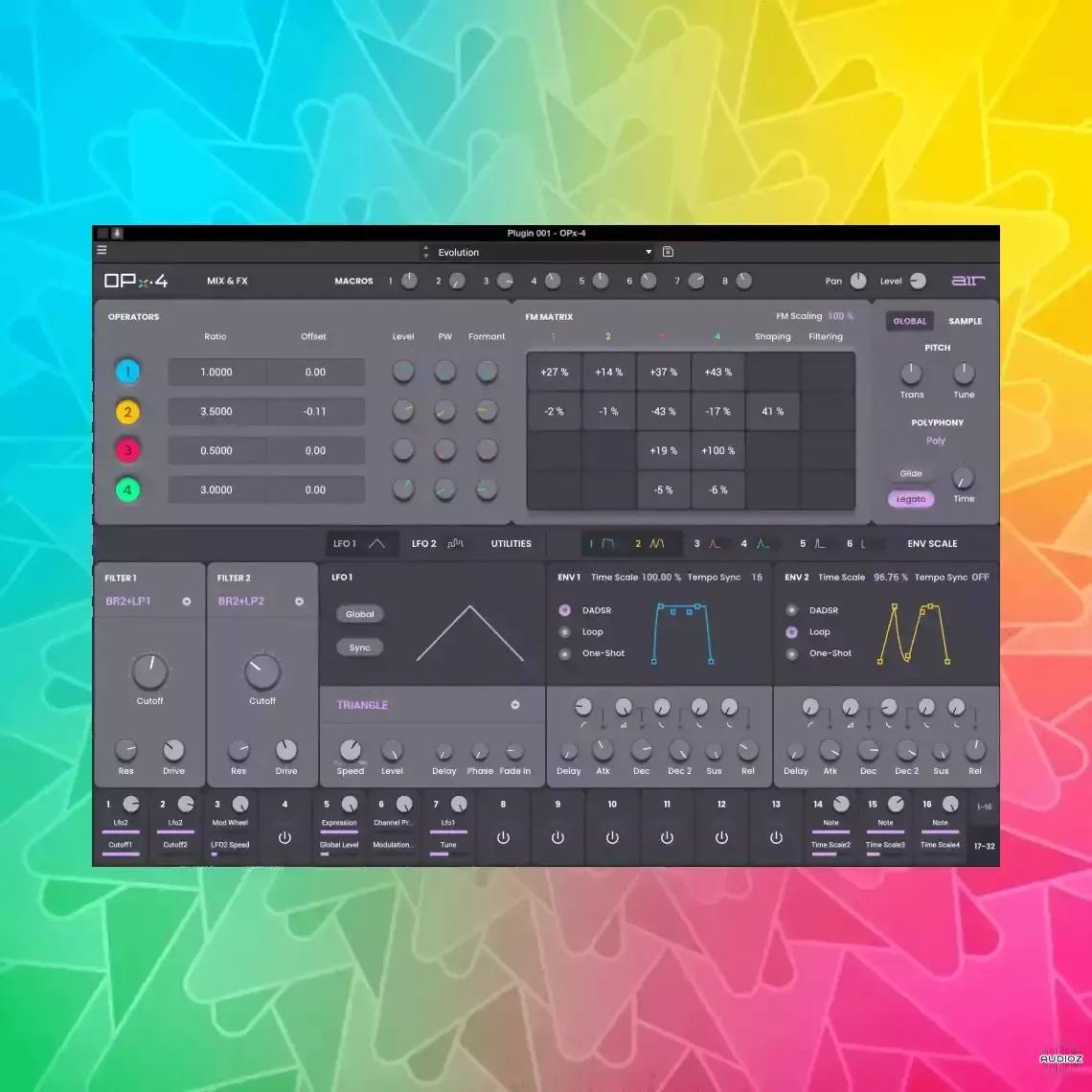1092x1092 pixels.
Task: Click slot 1 Cutoff1 destination
Action: 121,845
